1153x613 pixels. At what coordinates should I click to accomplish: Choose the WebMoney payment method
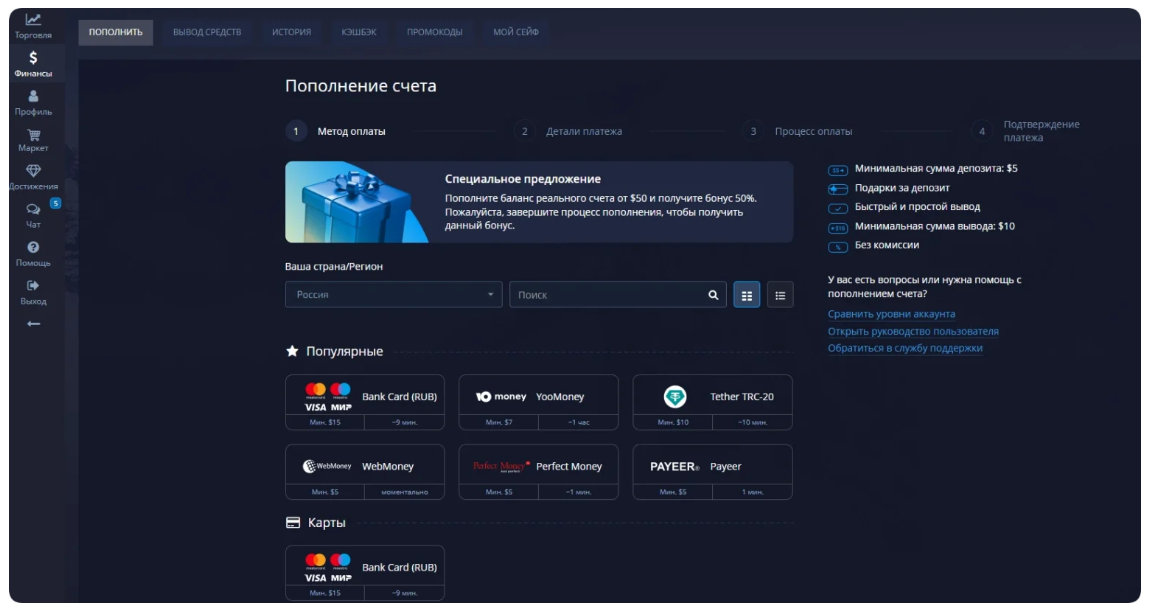[365, 472]
